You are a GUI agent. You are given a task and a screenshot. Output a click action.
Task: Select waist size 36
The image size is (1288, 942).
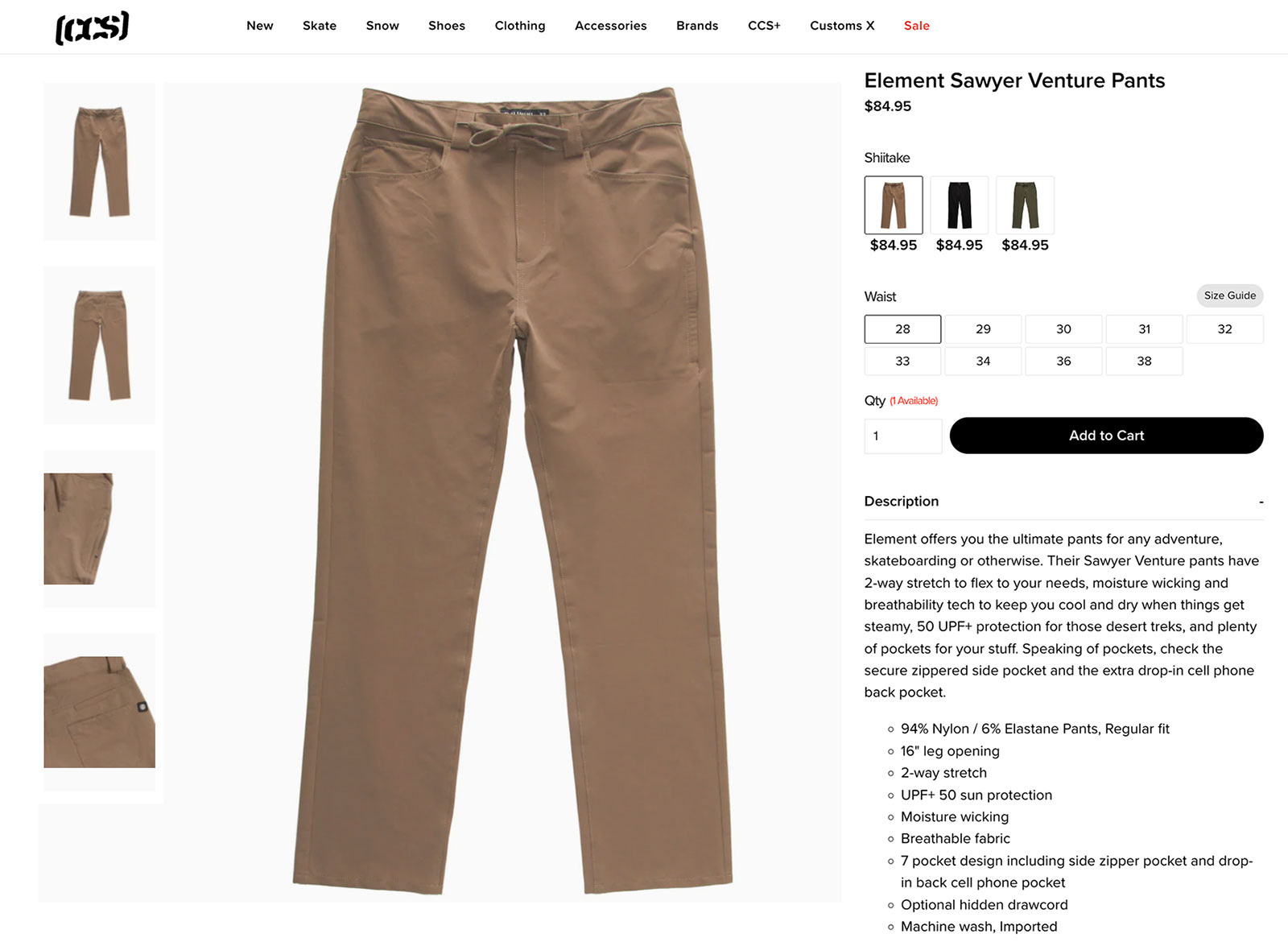(1063, 362)
